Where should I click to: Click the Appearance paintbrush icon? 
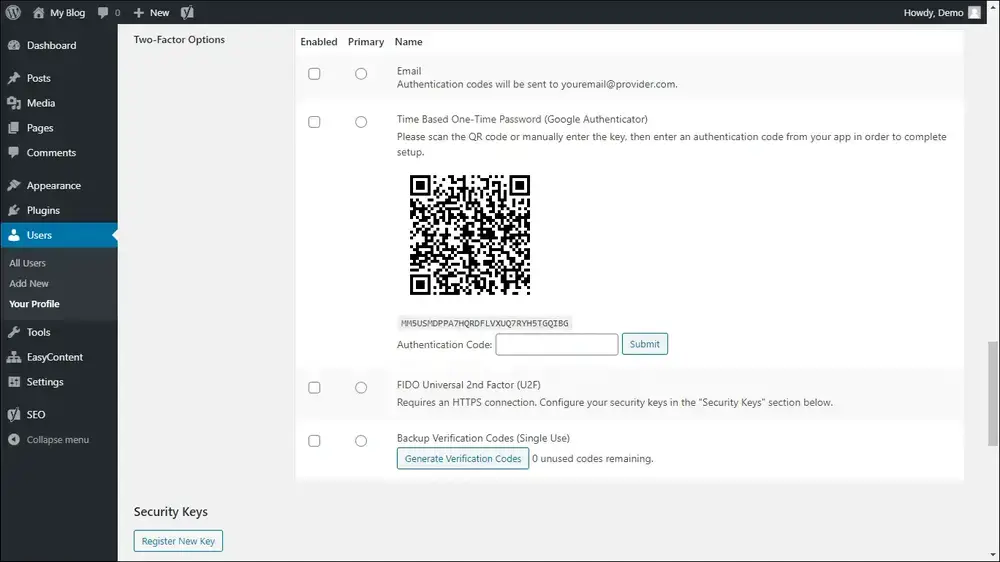pyautogui.click(x=14, y=185)
